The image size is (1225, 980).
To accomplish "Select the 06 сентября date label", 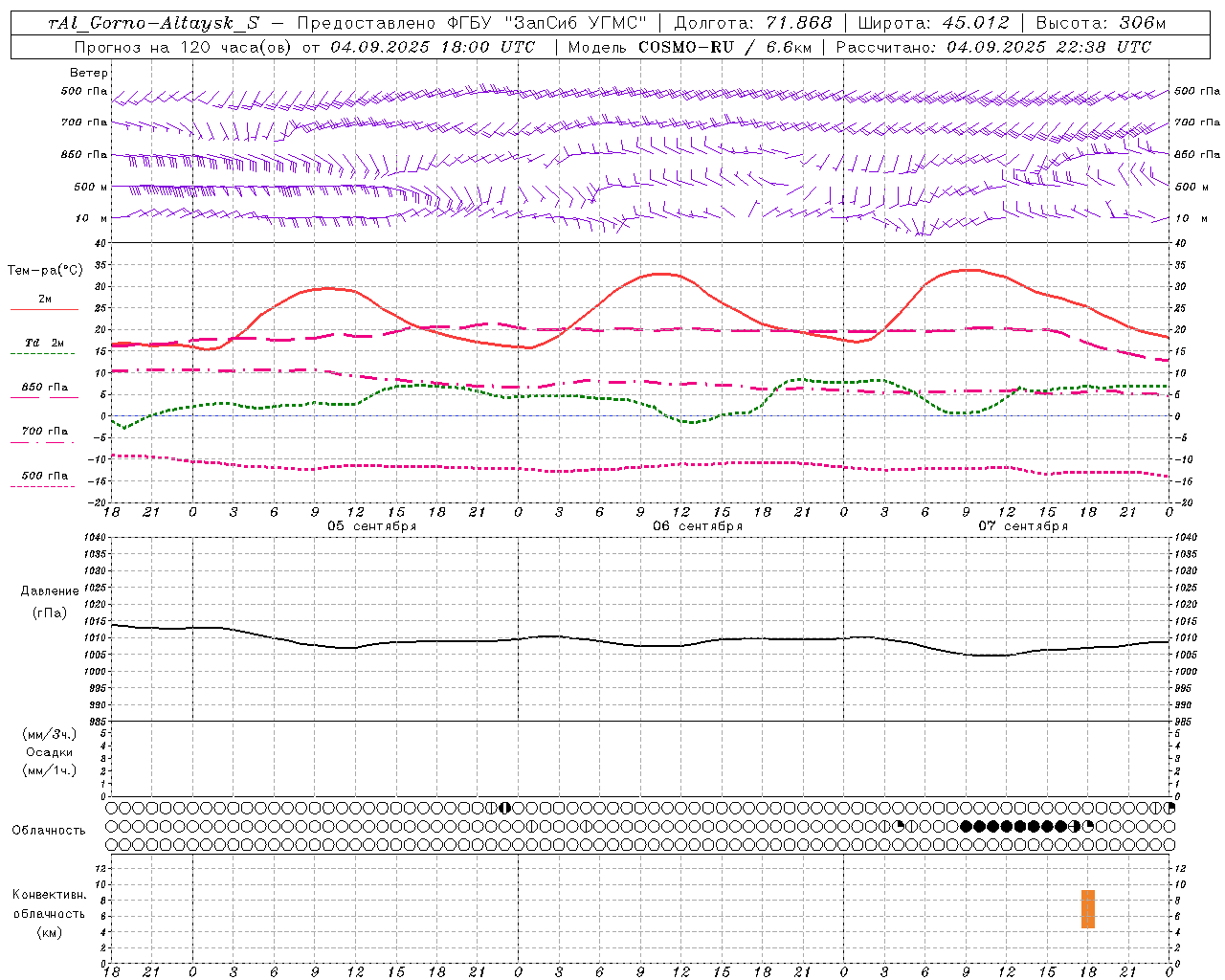I will pos(698,526).
